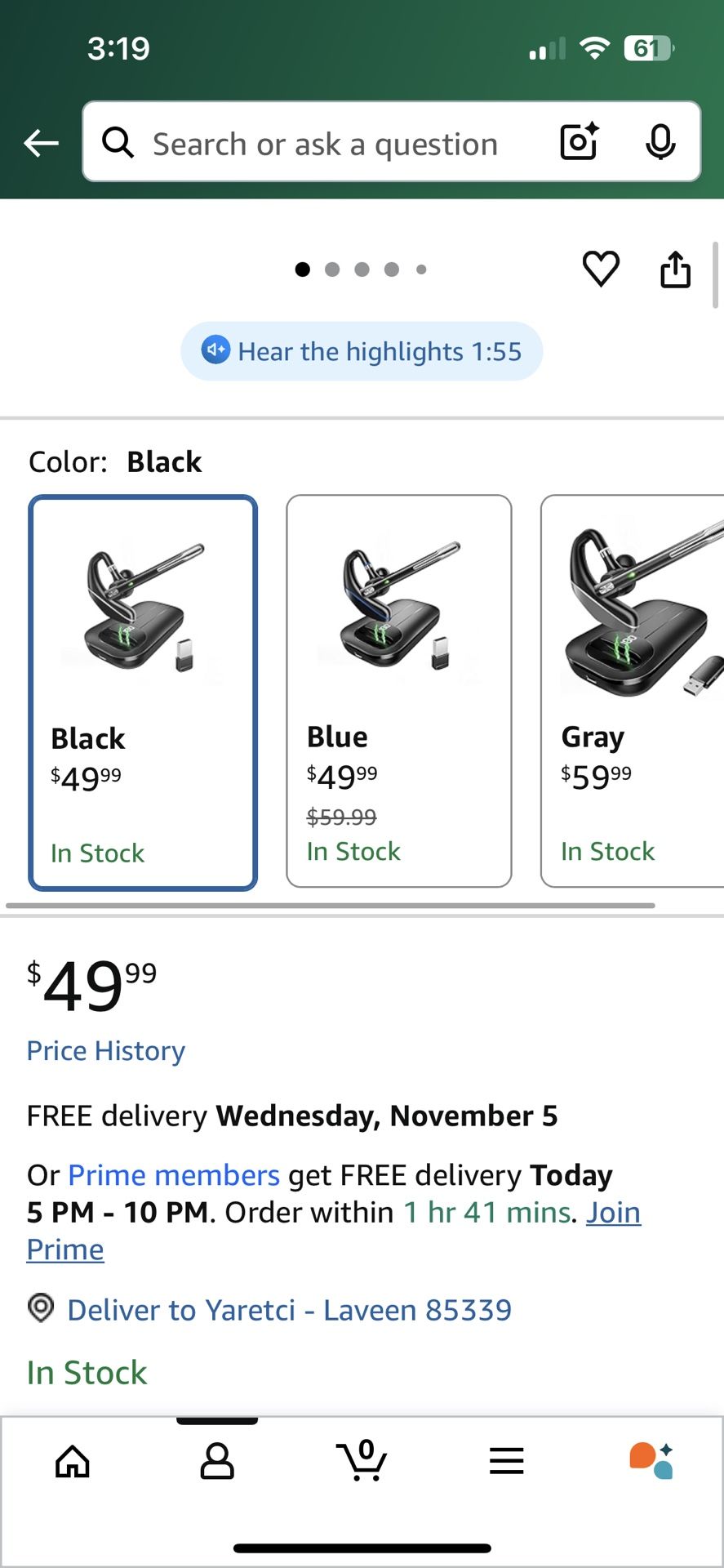Play Hear the highlights audio
Image resolution: width=724 pixels, height=1568 pixels.
point(362,351)
